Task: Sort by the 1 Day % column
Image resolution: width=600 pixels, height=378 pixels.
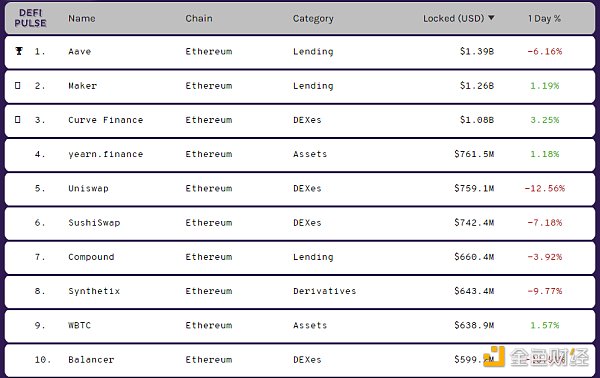Action: tap(544, 18)
